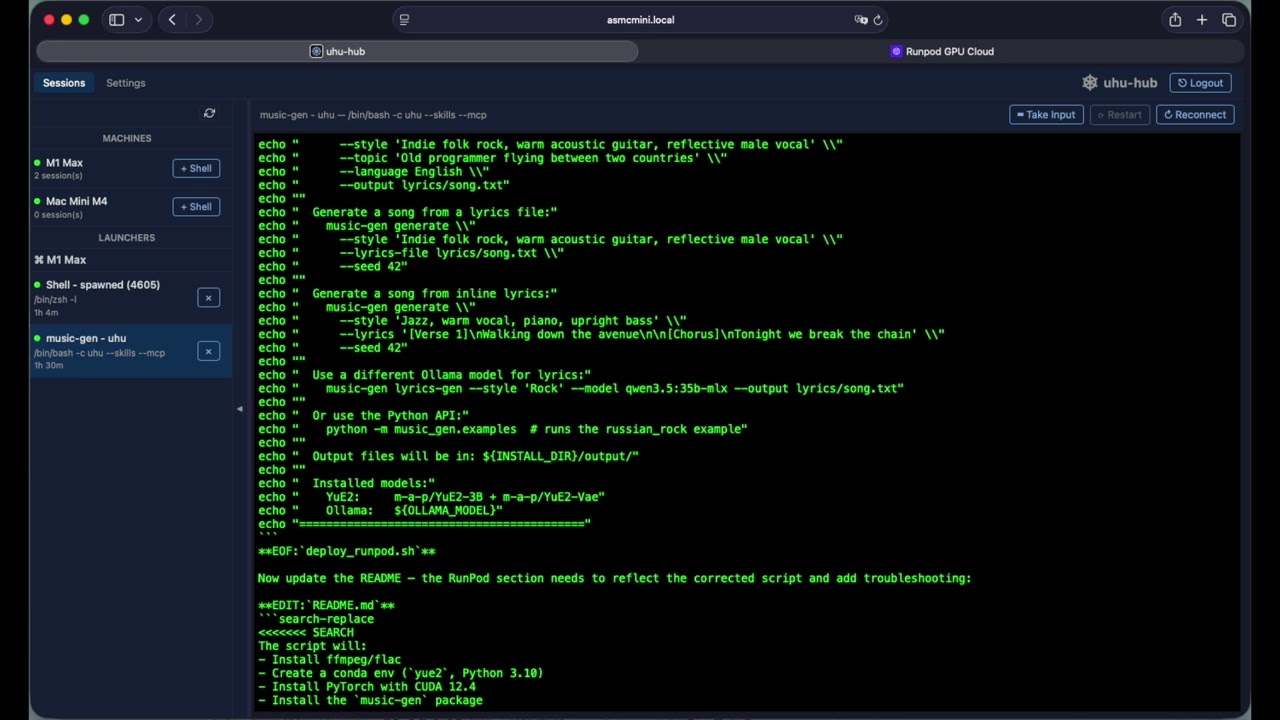Click the refresh machines icon in sidebar

209,114
